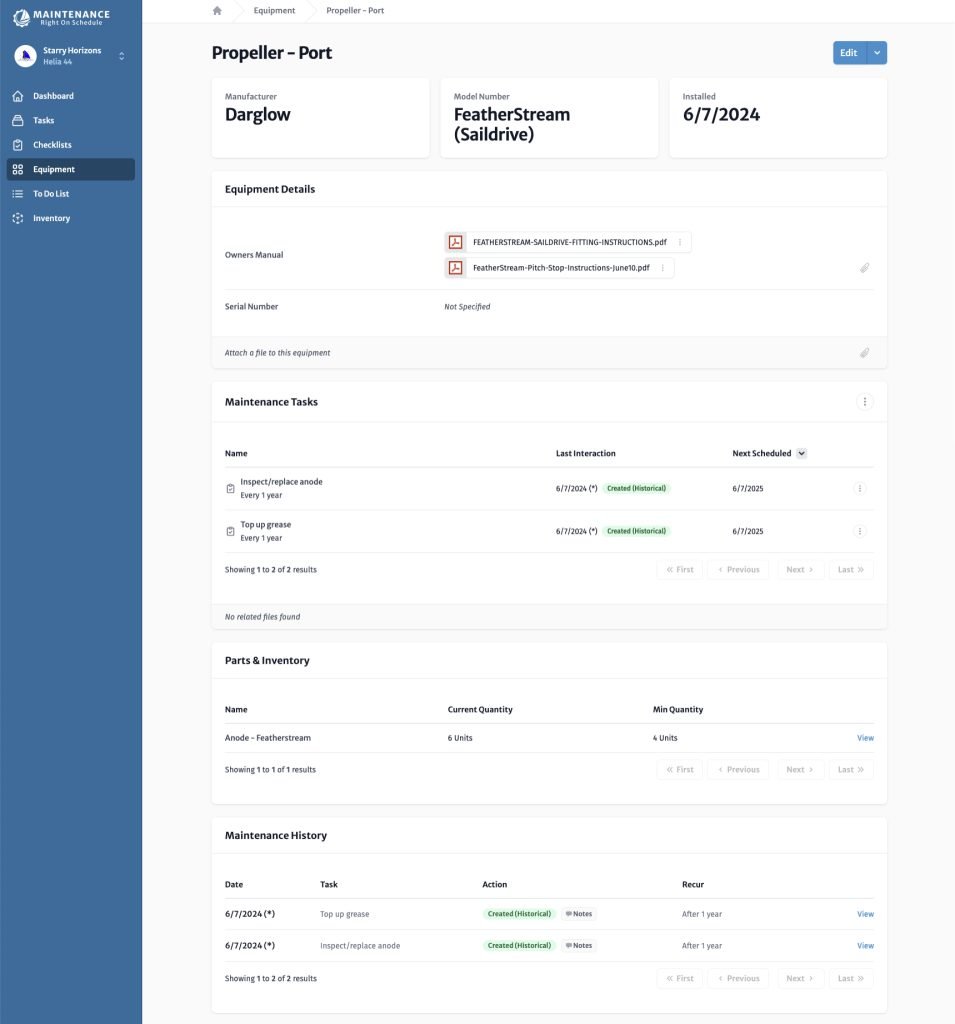Viewport: 955px width, 1024px height.
Task: Open options for FeatherStream-Pitch-Stop-Instructions-June10.pdf
Action: [x=663, y=268]
